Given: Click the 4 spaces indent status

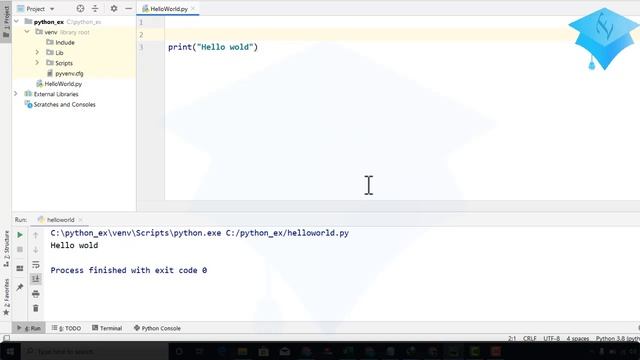Looking at the screenshot, I should click(x=578, y=338).
